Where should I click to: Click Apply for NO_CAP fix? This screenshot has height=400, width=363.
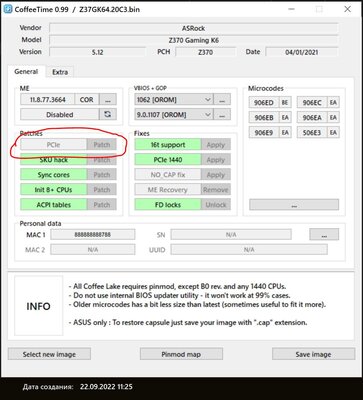[x=216, y=175]
